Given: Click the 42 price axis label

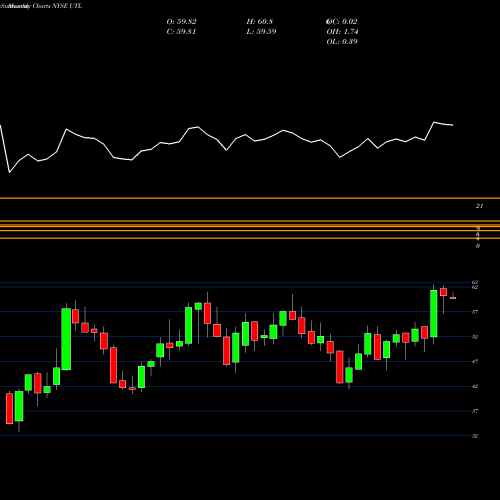Looking at the screenshot, I should coord(475,386).
